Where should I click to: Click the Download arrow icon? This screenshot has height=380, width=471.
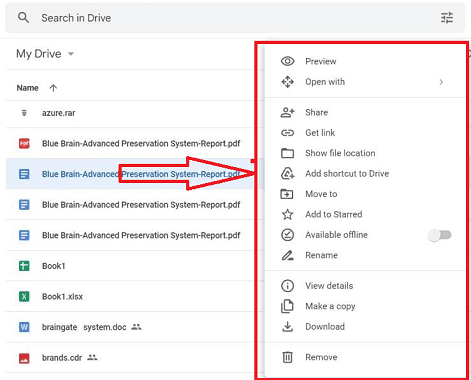287,327
